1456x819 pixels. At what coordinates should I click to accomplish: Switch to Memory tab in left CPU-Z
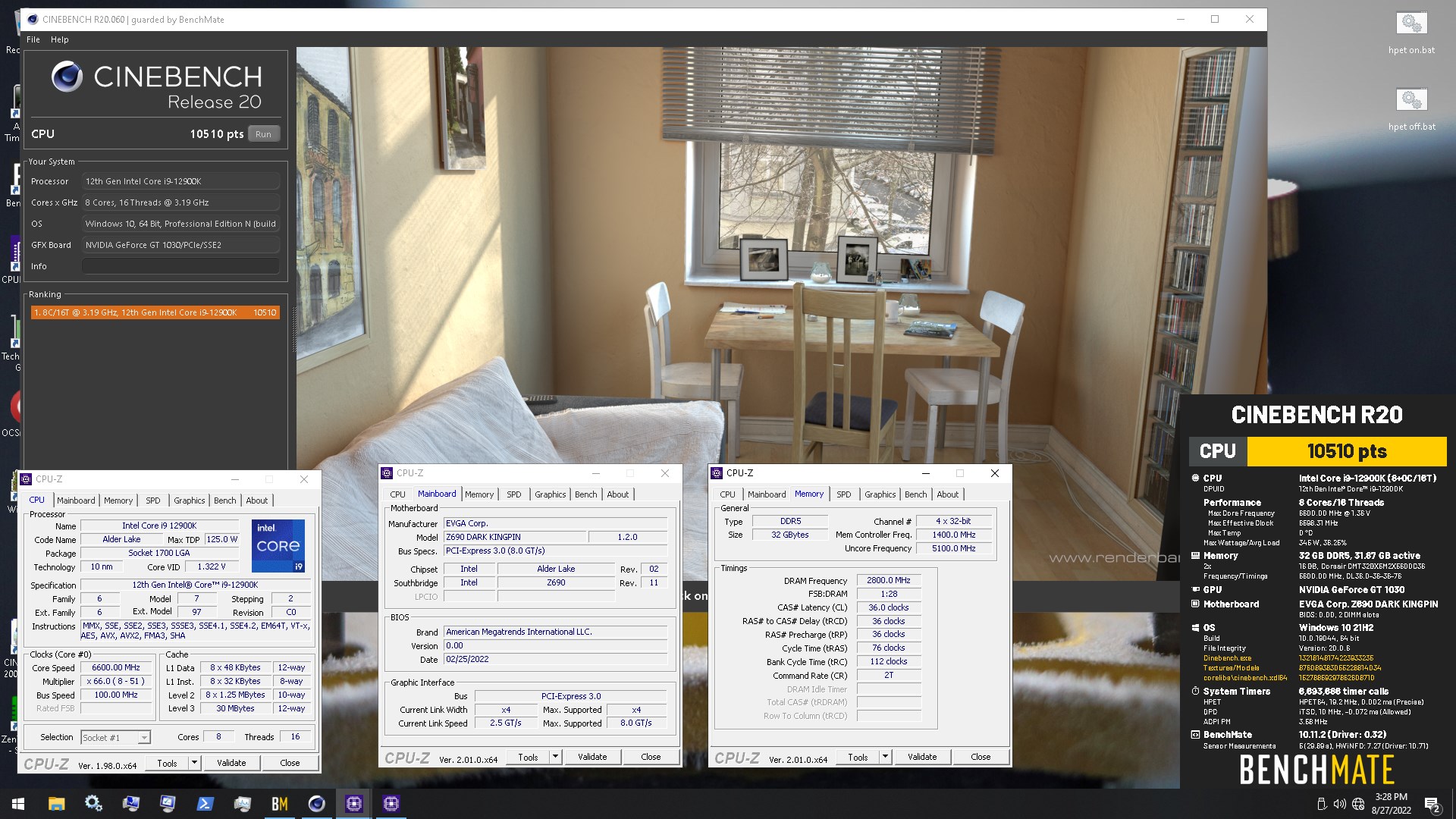pyautogui.click(x=118, y=500)
